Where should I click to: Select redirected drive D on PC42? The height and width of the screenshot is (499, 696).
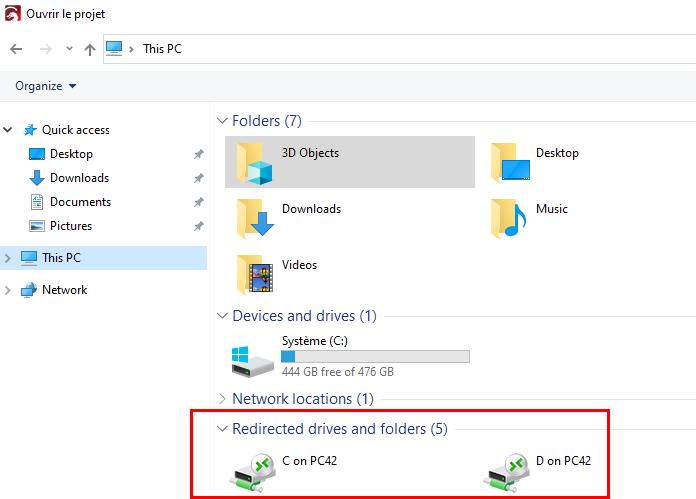point(537,472)
